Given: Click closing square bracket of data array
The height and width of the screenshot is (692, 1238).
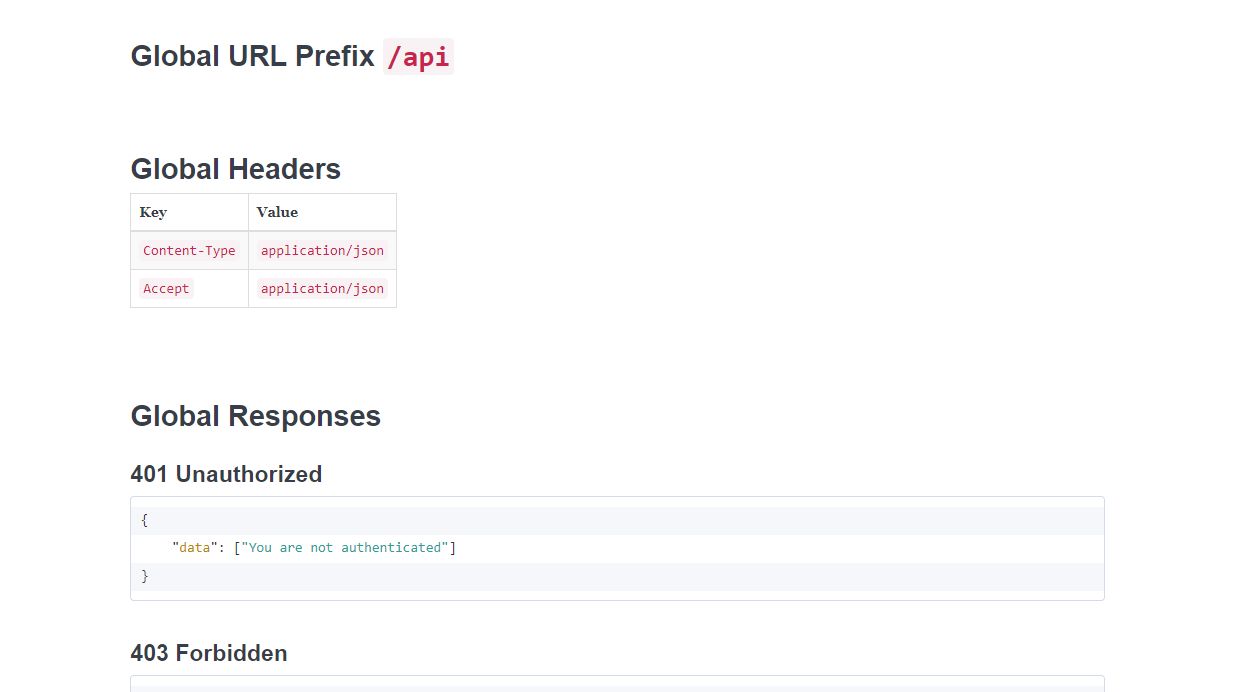Looking at the screenshot, I should 453,548.
